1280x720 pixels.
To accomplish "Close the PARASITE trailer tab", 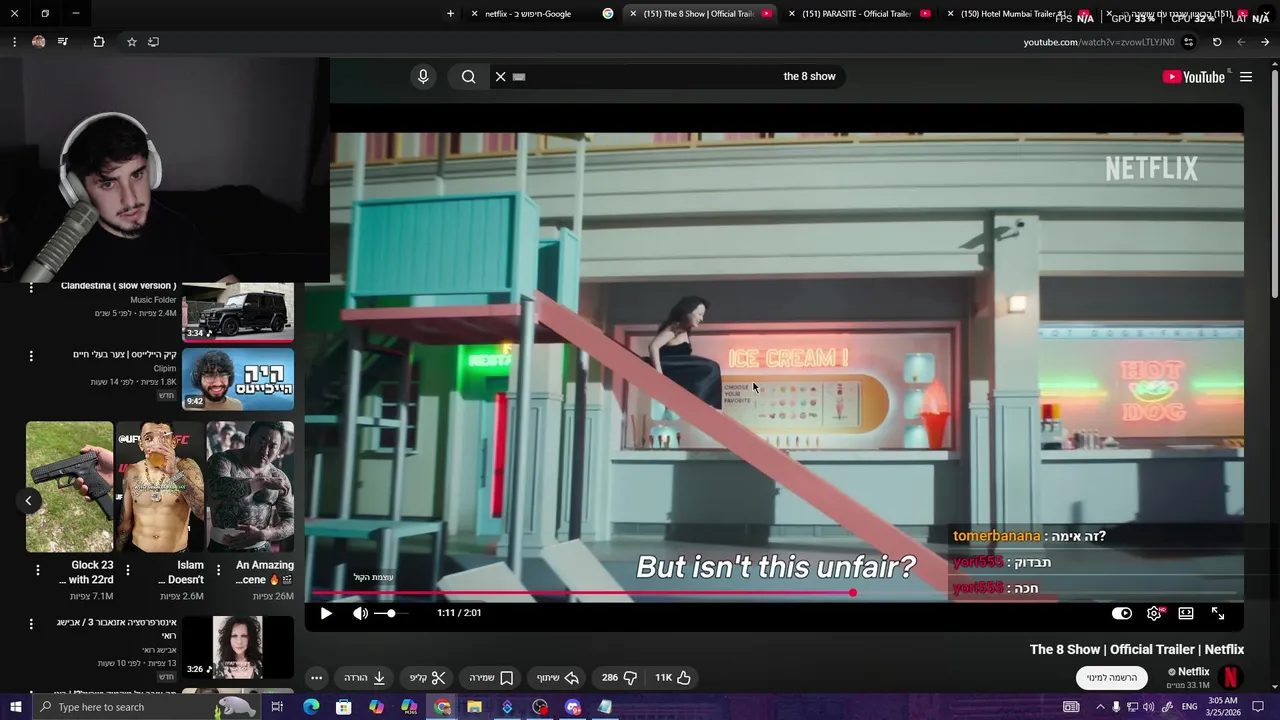I will pos(792,14).
